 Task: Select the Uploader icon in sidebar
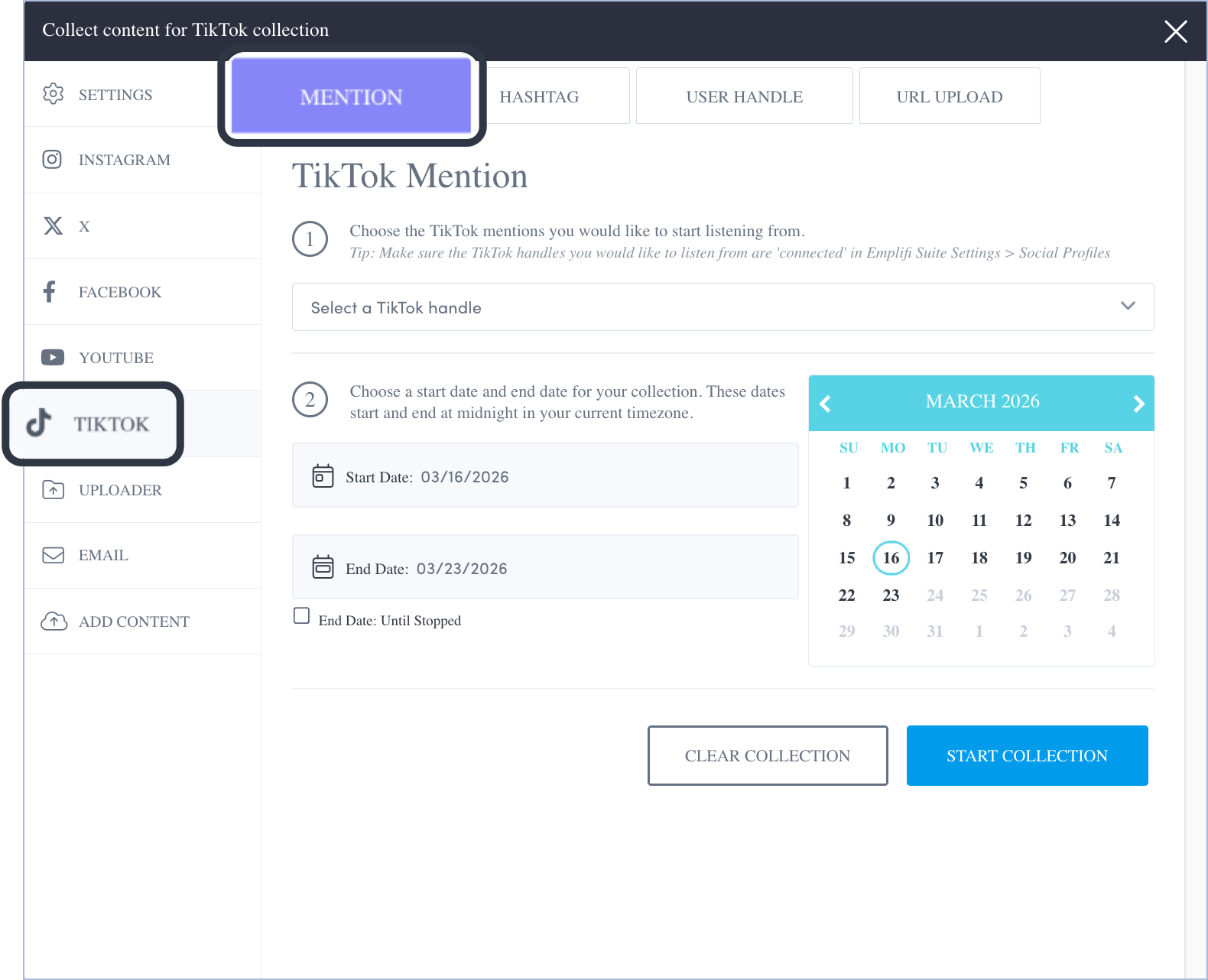click(53, 490)
